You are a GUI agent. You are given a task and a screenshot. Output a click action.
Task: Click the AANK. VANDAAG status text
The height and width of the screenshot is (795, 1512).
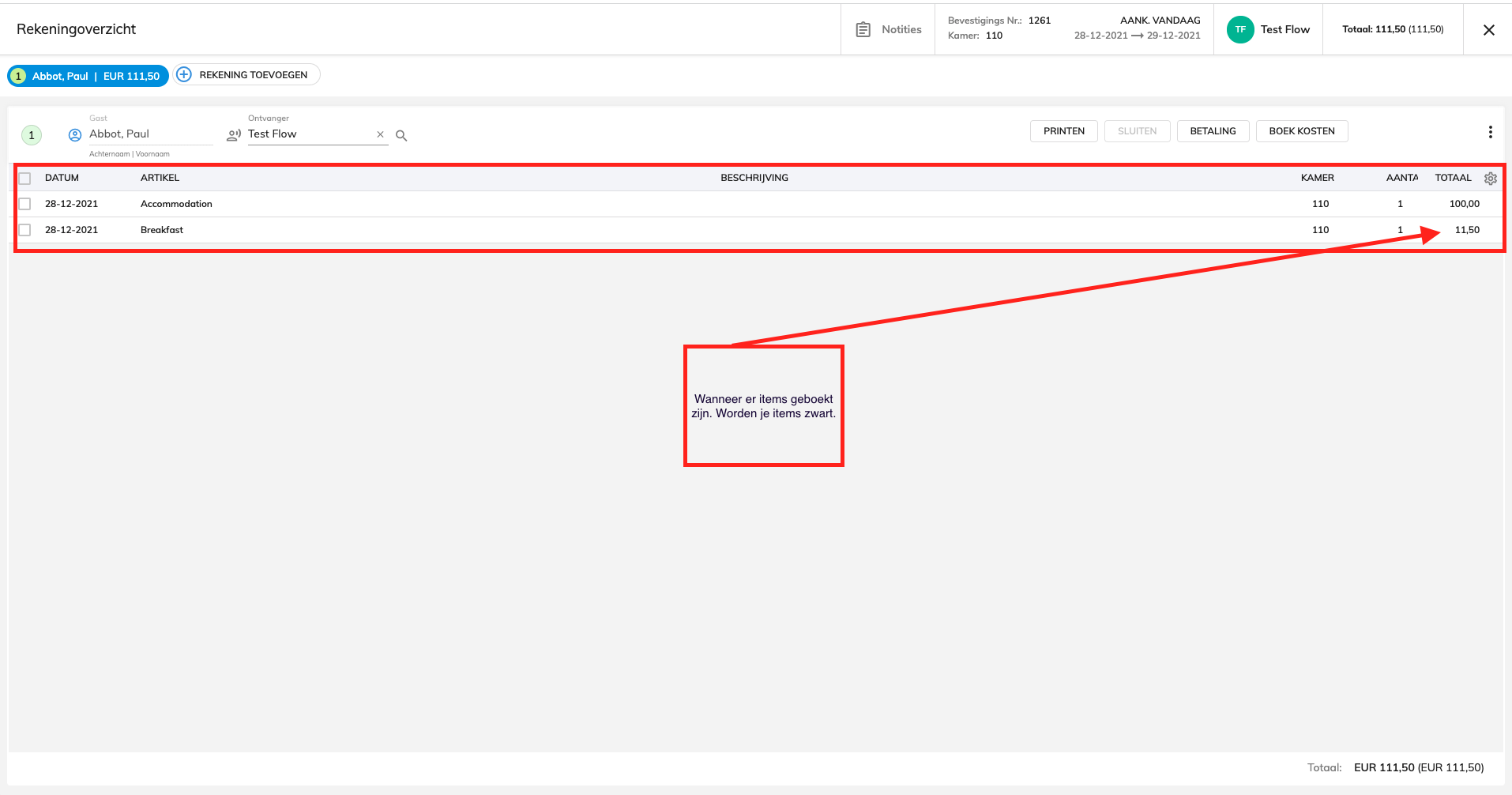(x=1160, y=21)
